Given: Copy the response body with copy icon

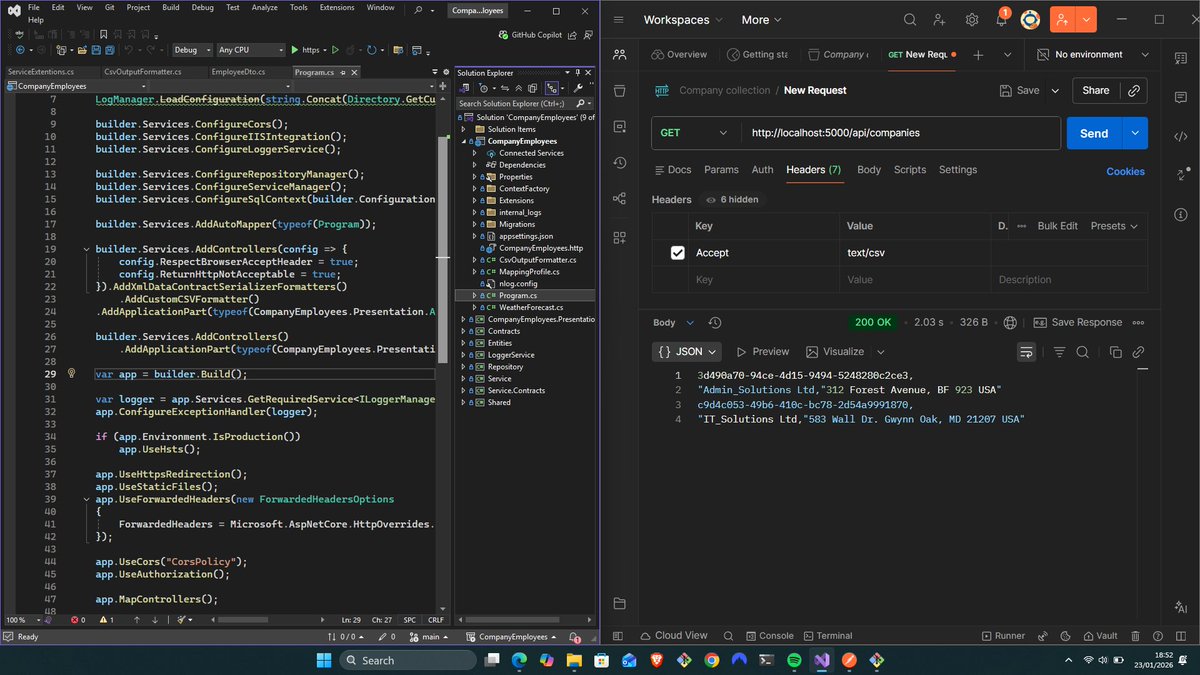Looking at the screenshot, I should pyautogui.click(x=1115, y=352).
